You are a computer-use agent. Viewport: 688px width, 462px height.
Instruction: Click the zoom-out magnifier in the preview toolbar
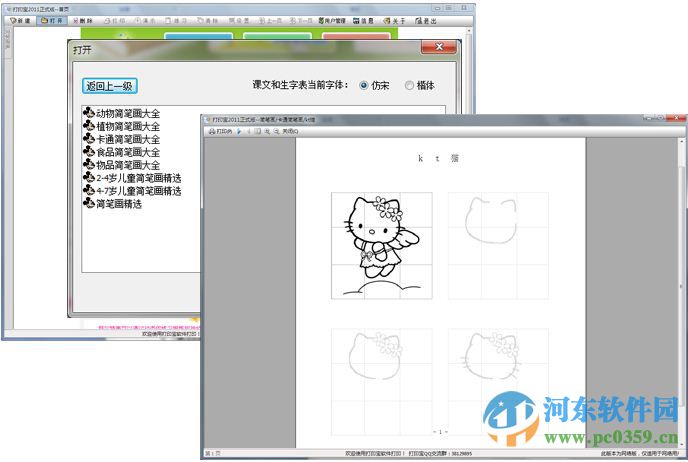coord(276,131)
